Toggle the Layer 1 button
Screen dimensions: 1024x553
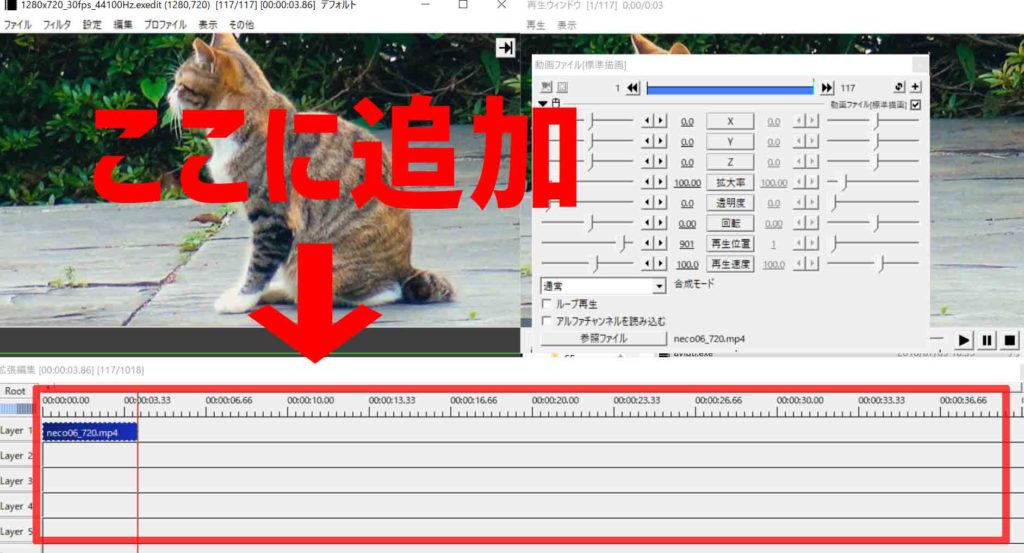(16, 430)
